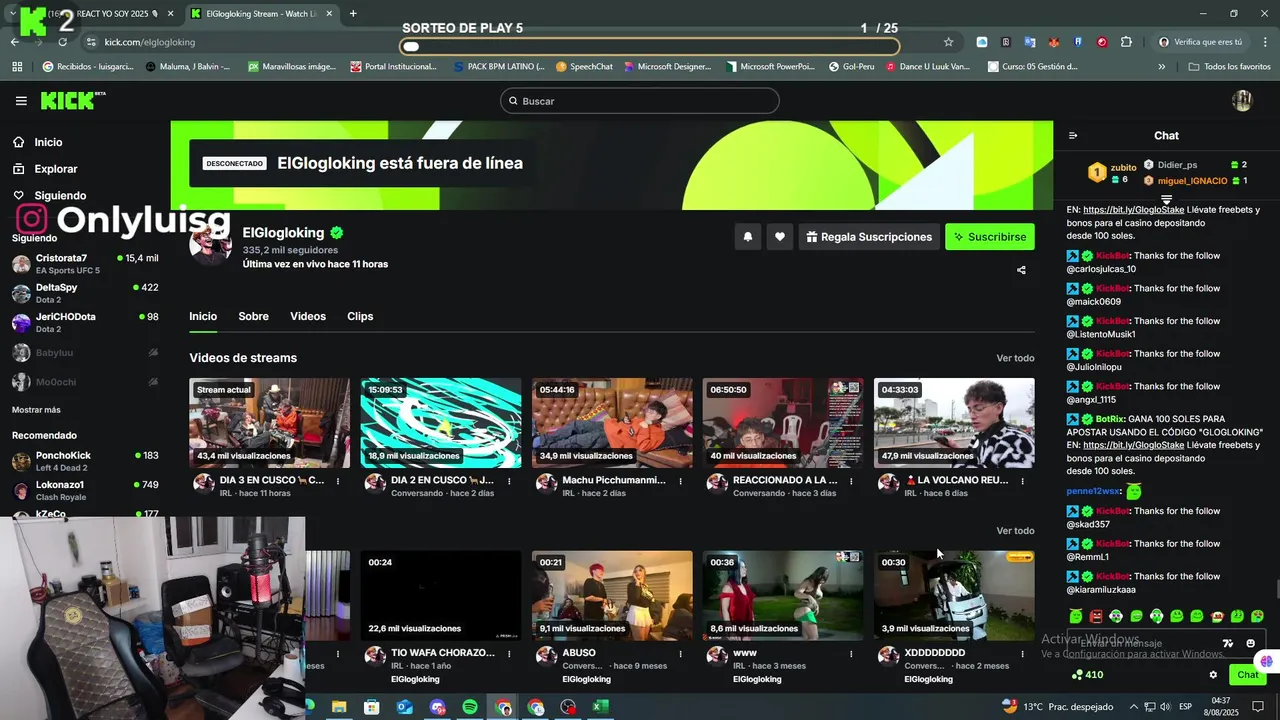
Task: Open the Kick sidebar hamburger menu
Action: [x=21, y=101]
